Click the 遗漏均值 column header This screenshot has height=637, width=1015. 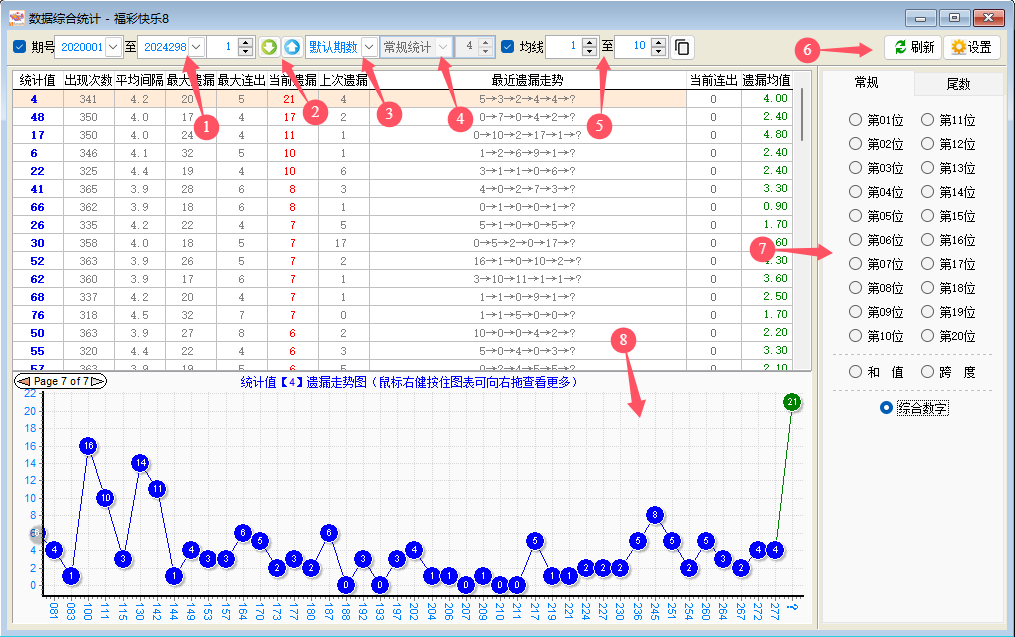tap(766, 80)
